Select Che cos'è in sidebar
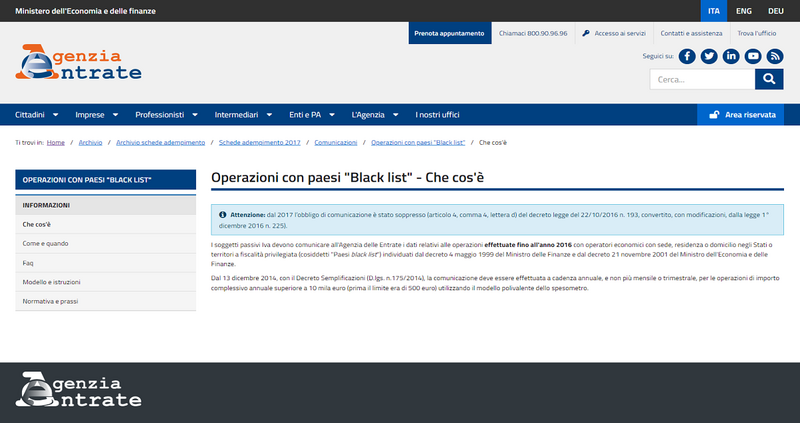The height and width of the screenshot is (423, 800). (106, 225)
